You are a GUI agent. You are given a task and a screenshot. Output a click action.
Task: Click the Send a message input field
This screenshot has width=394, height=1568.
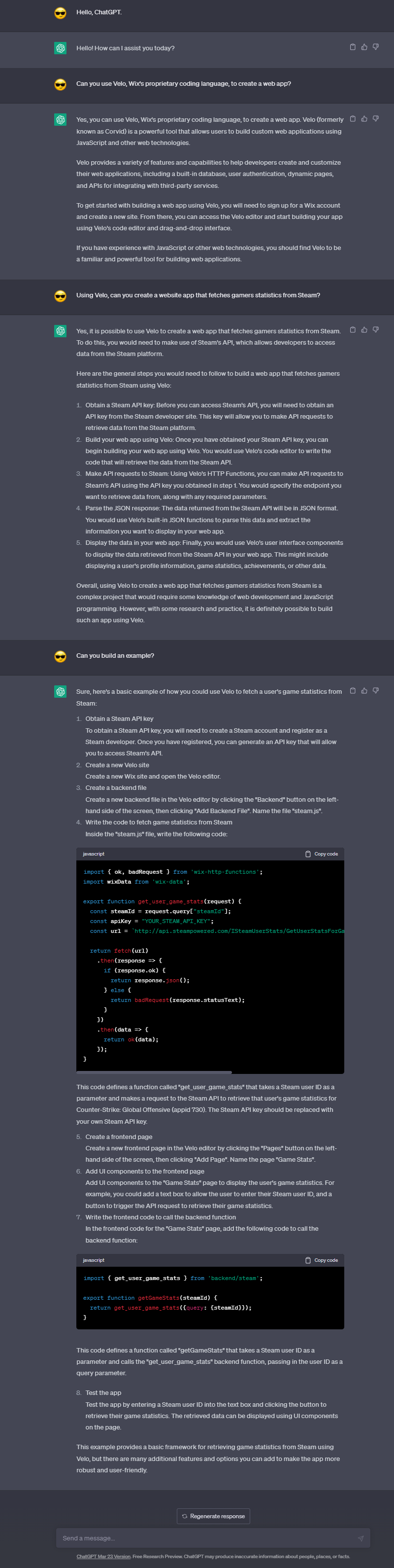[x=207, y=1538]
